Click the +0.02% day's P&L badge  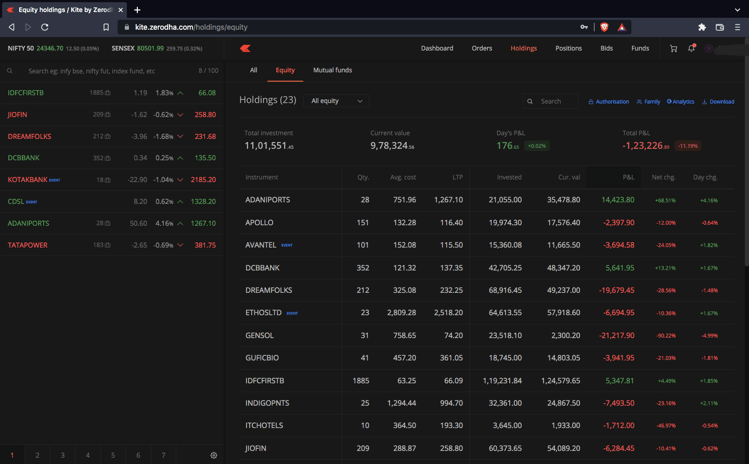point(537,146)
